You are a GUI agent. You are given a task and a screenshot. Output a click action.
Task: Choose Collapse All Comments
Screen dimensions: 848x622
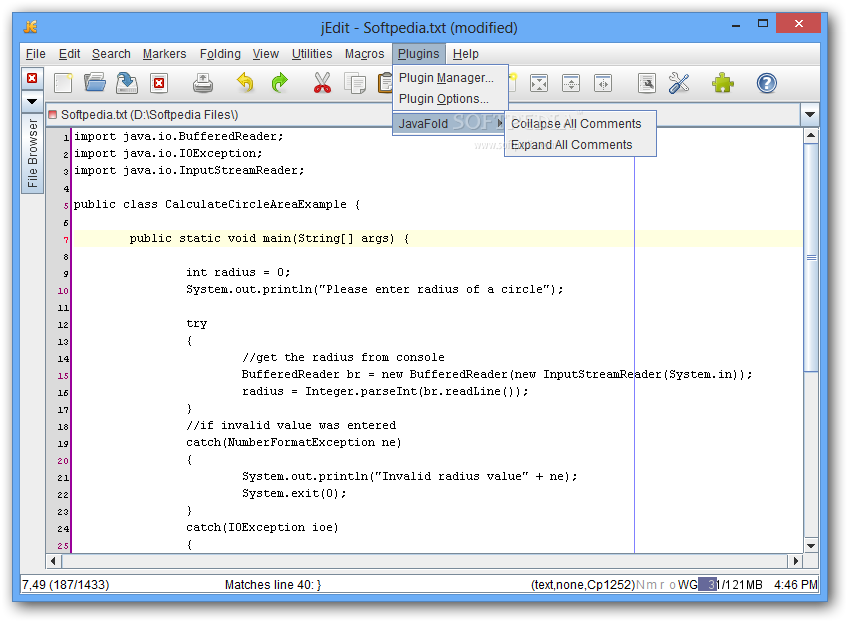(580, 124)
